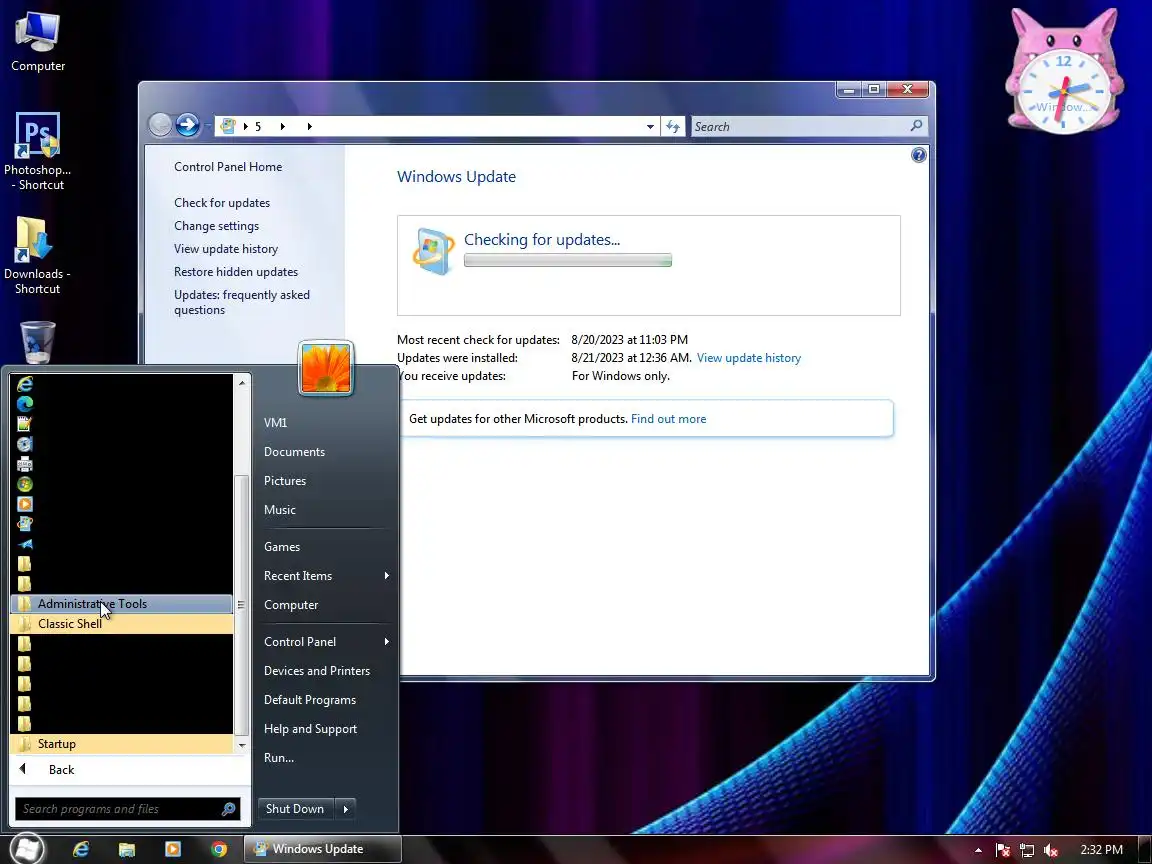The height and width of the screenshot is (864, 1152).
Task: Open the Classic Shell folder
Action: (122, 624)
